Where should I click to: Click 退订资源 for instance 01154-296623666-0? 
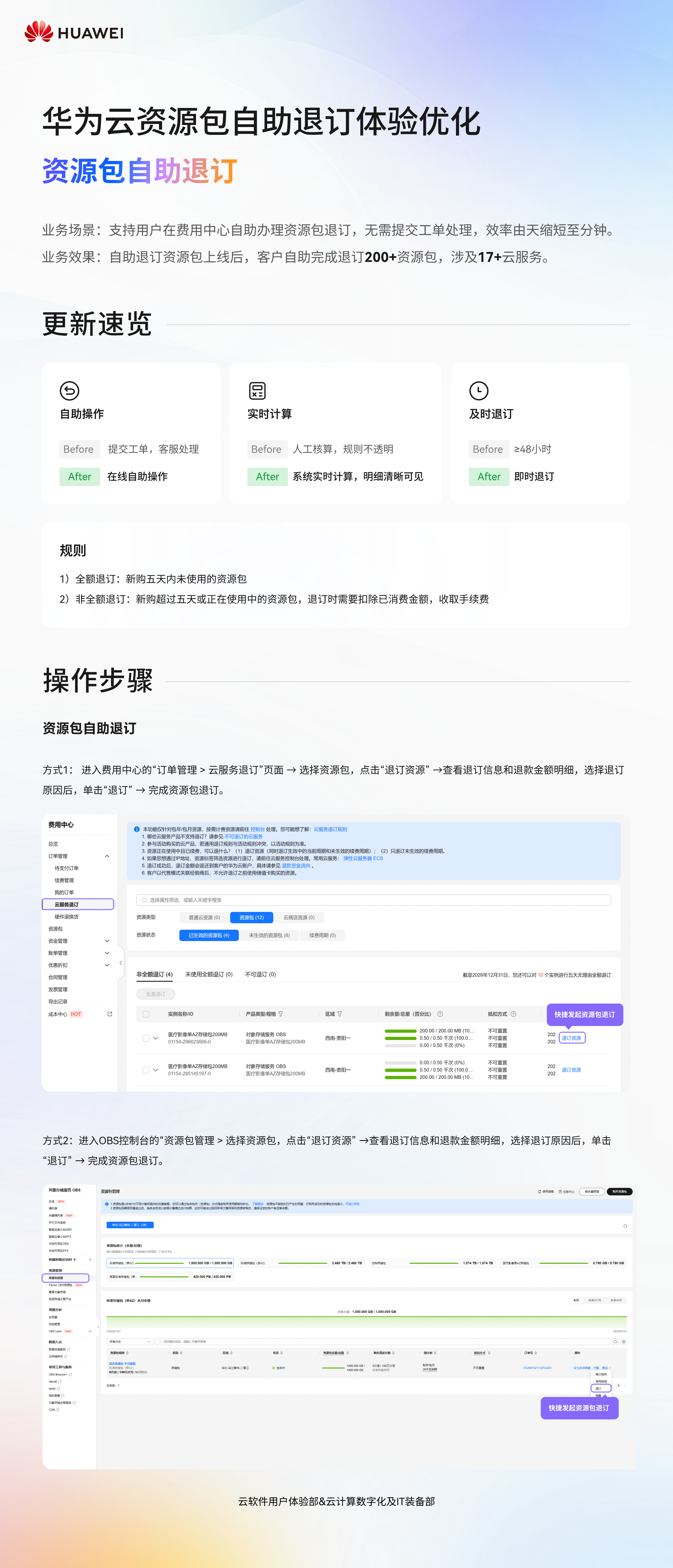(x=571, y=1038)
